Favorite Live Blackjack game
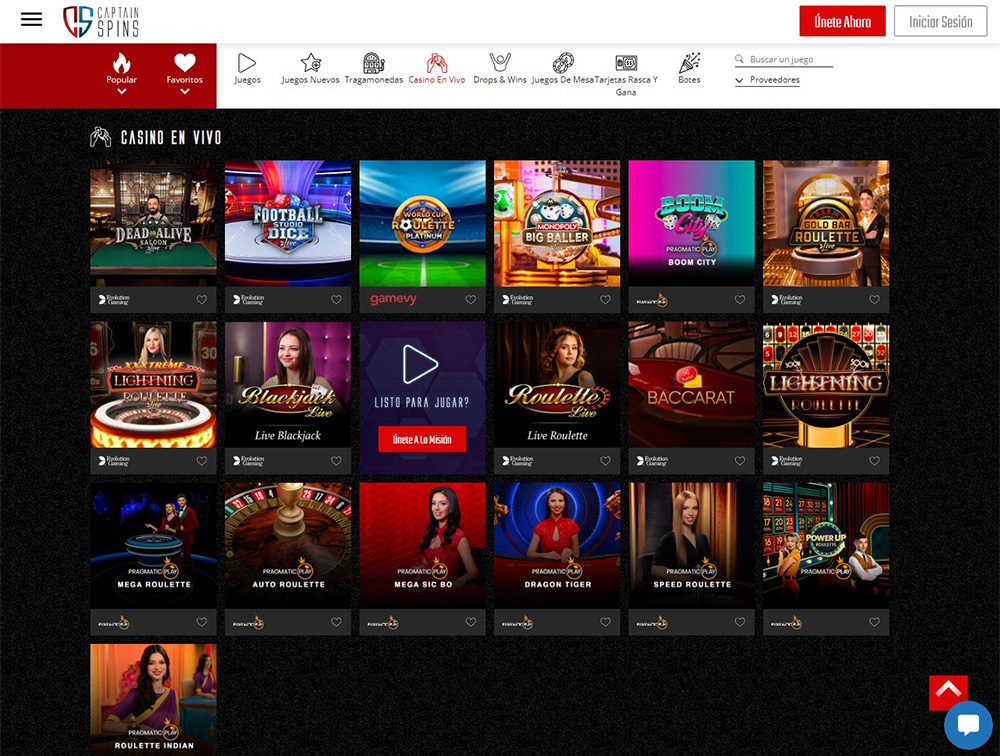 click(x=336, y=461)
